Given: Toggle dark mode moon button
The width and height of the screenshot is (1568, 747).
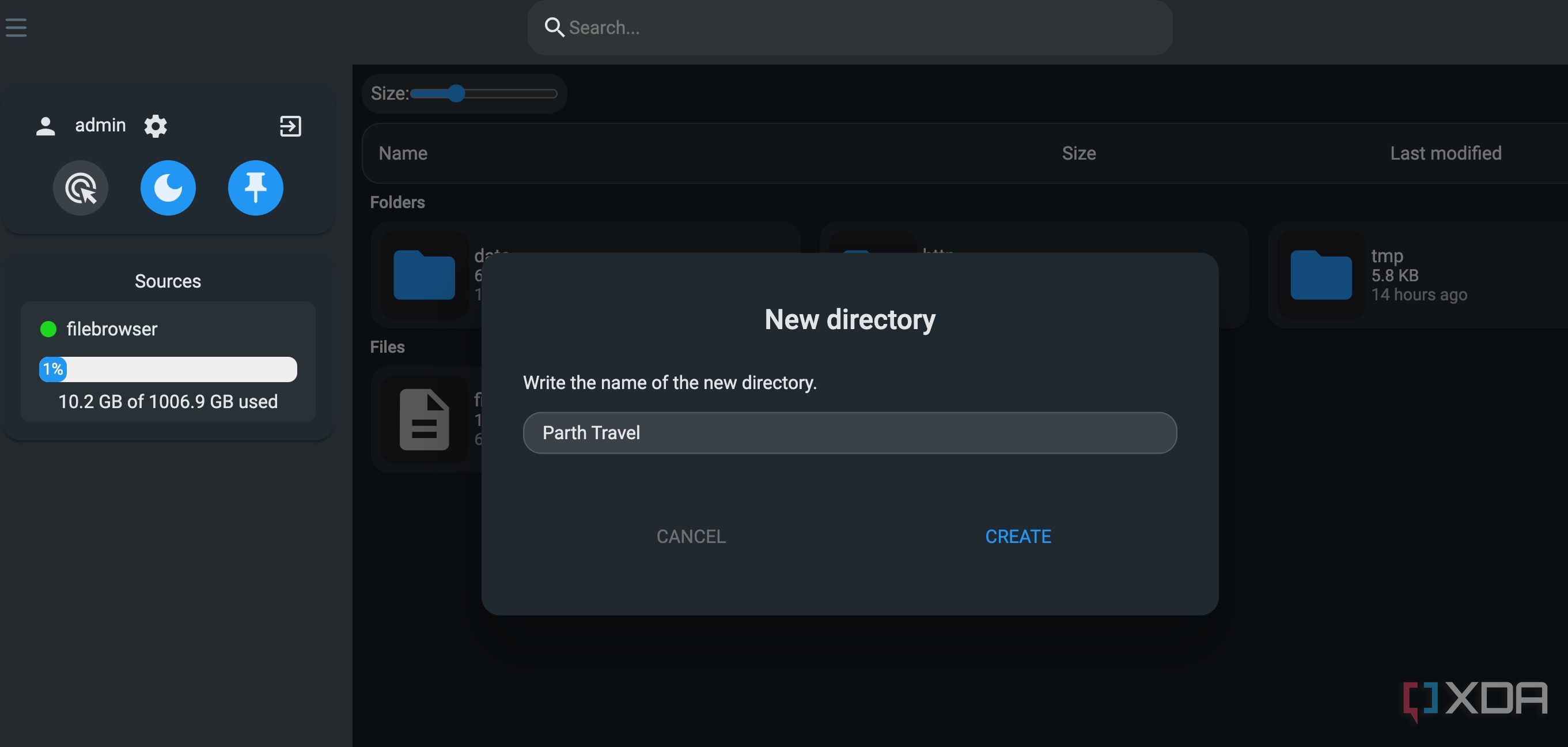Looking at the screenshot, I should [x=168, y=188].
